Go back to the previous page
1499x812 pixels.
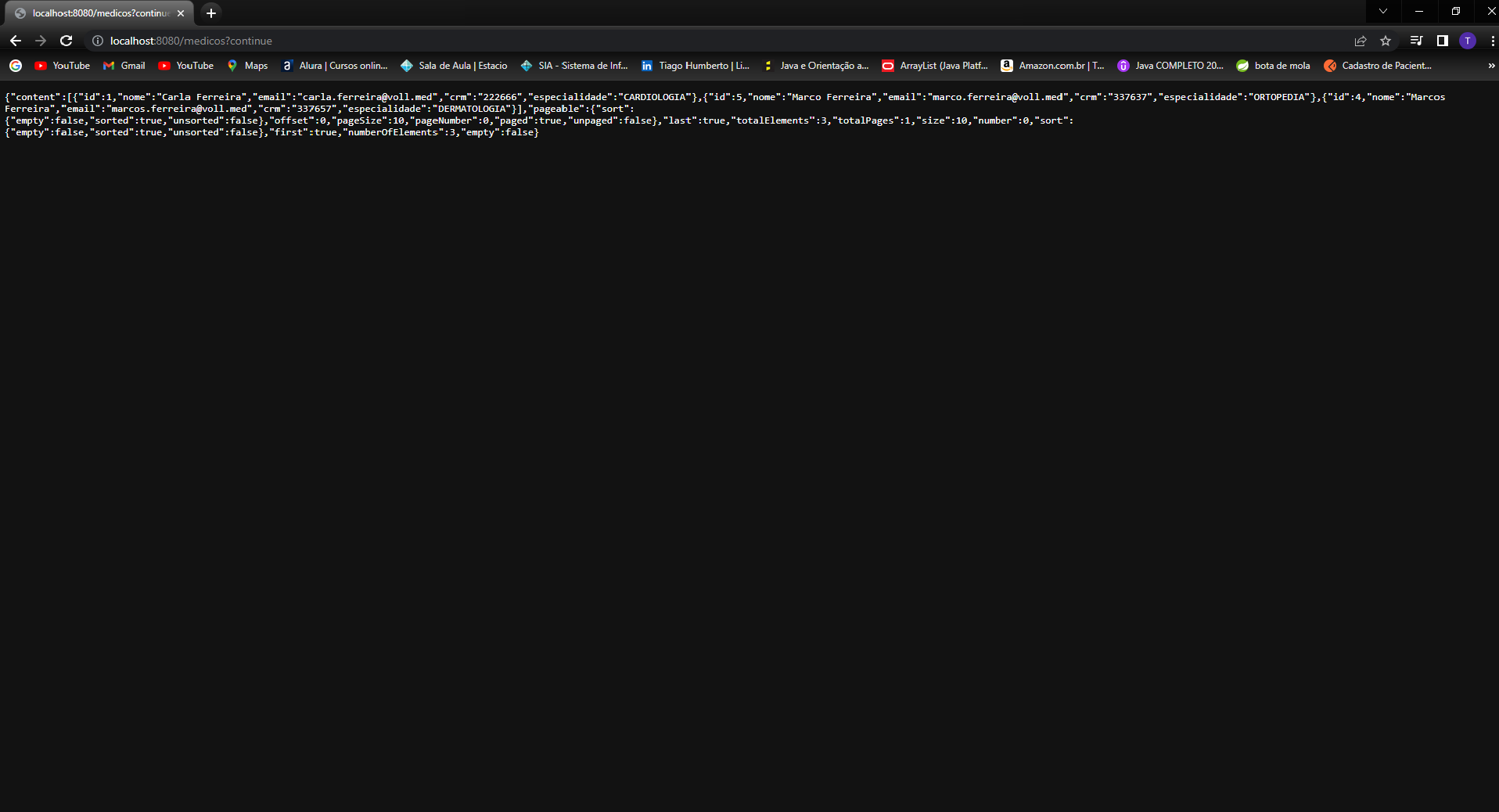pos(16,41)
